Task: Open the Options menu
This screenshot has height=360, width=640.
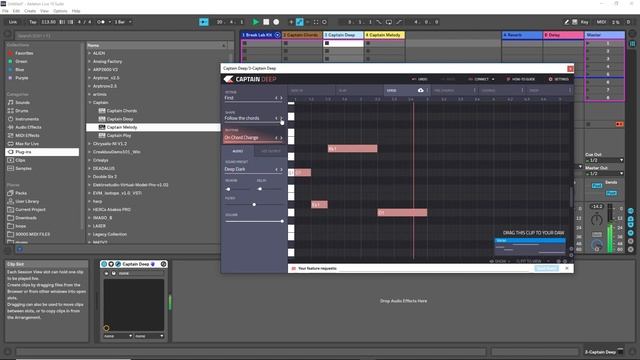Action: pyautogui.click(x=60, y=11)
